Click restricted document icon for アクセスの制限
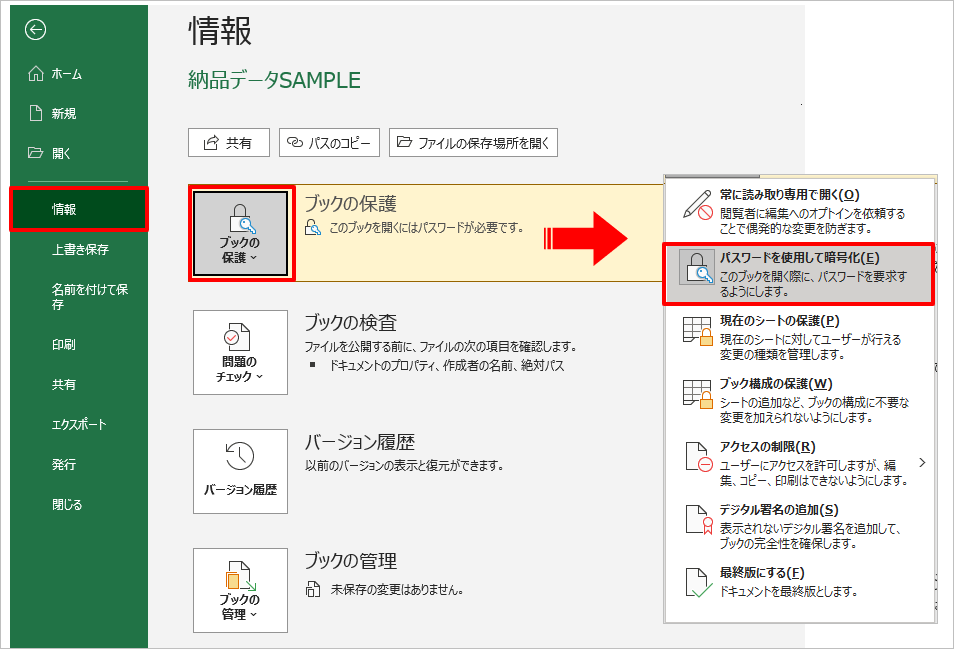Viewport: 954px width, 649px height. point(698,457)
